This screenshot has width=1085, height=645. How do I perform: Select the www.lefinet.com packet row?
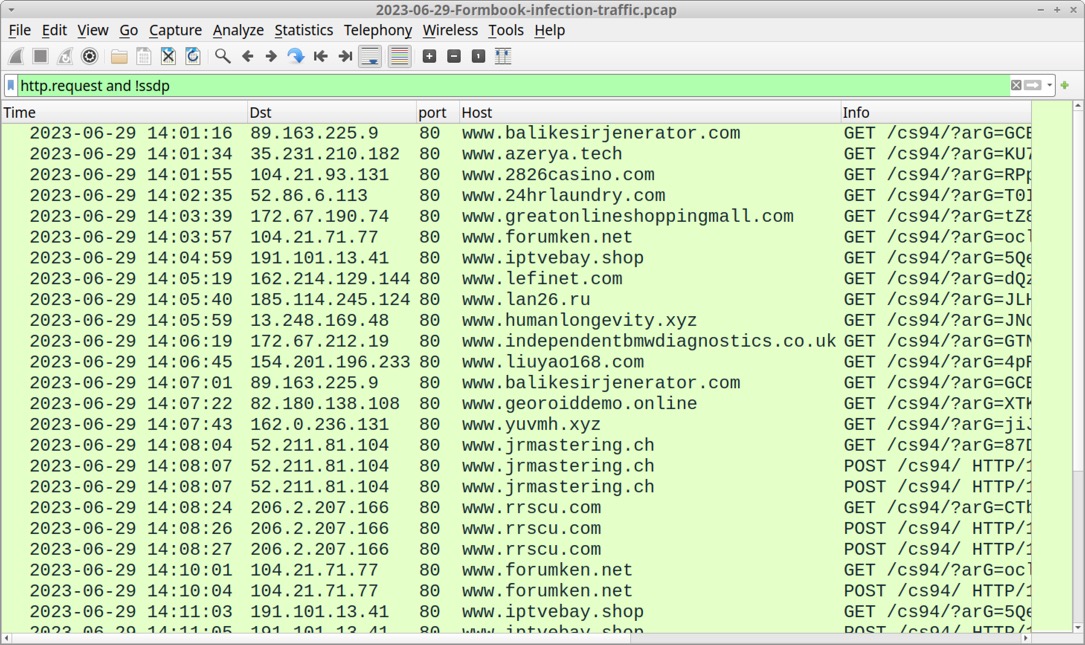click(x=516, y=278)
